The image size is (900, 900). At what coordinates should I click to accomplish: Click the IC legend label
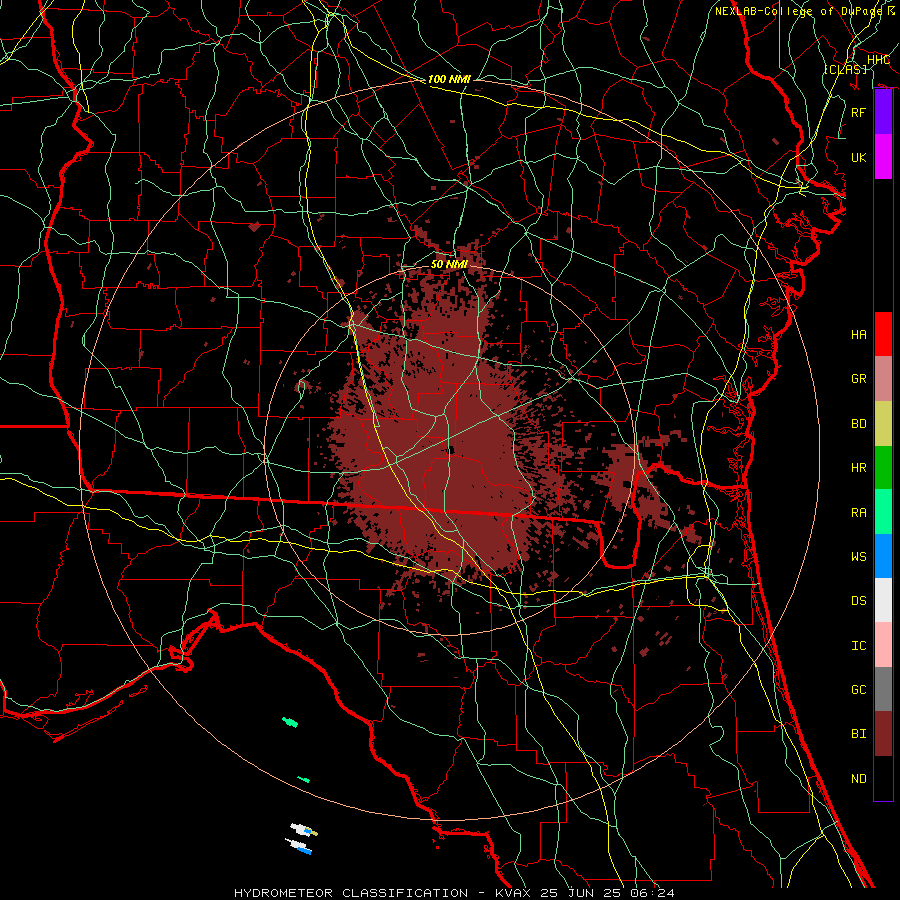click(x=858, y=646)
